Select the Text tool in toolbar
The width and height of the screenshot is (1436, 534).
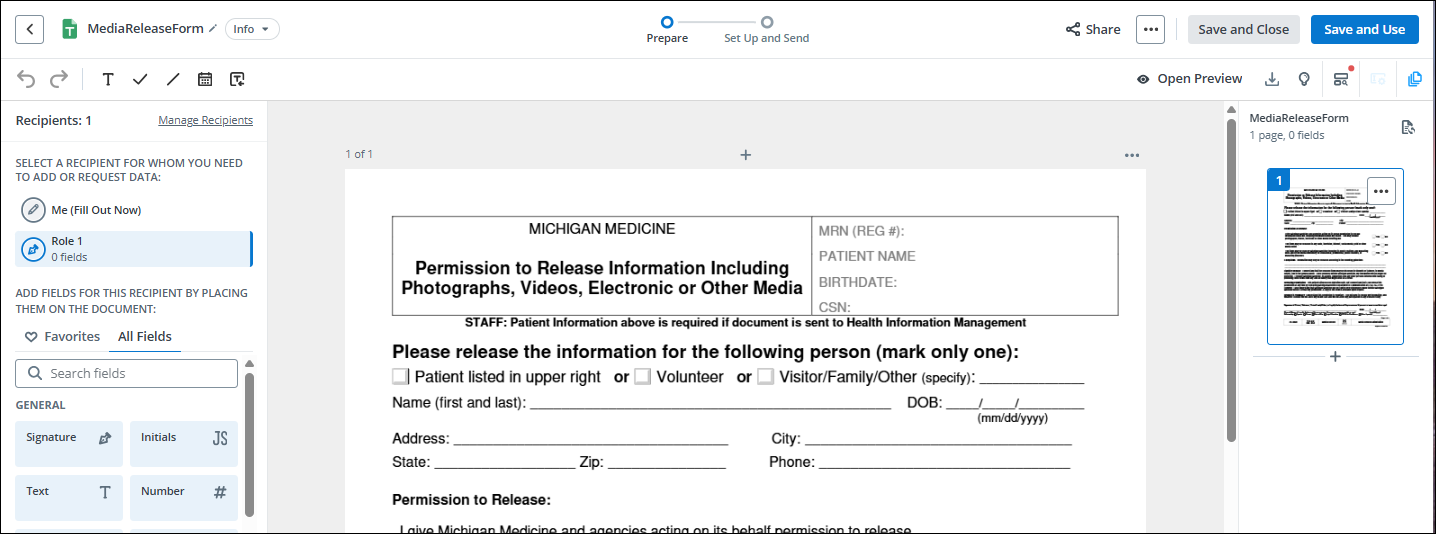[x=108, y=79]
